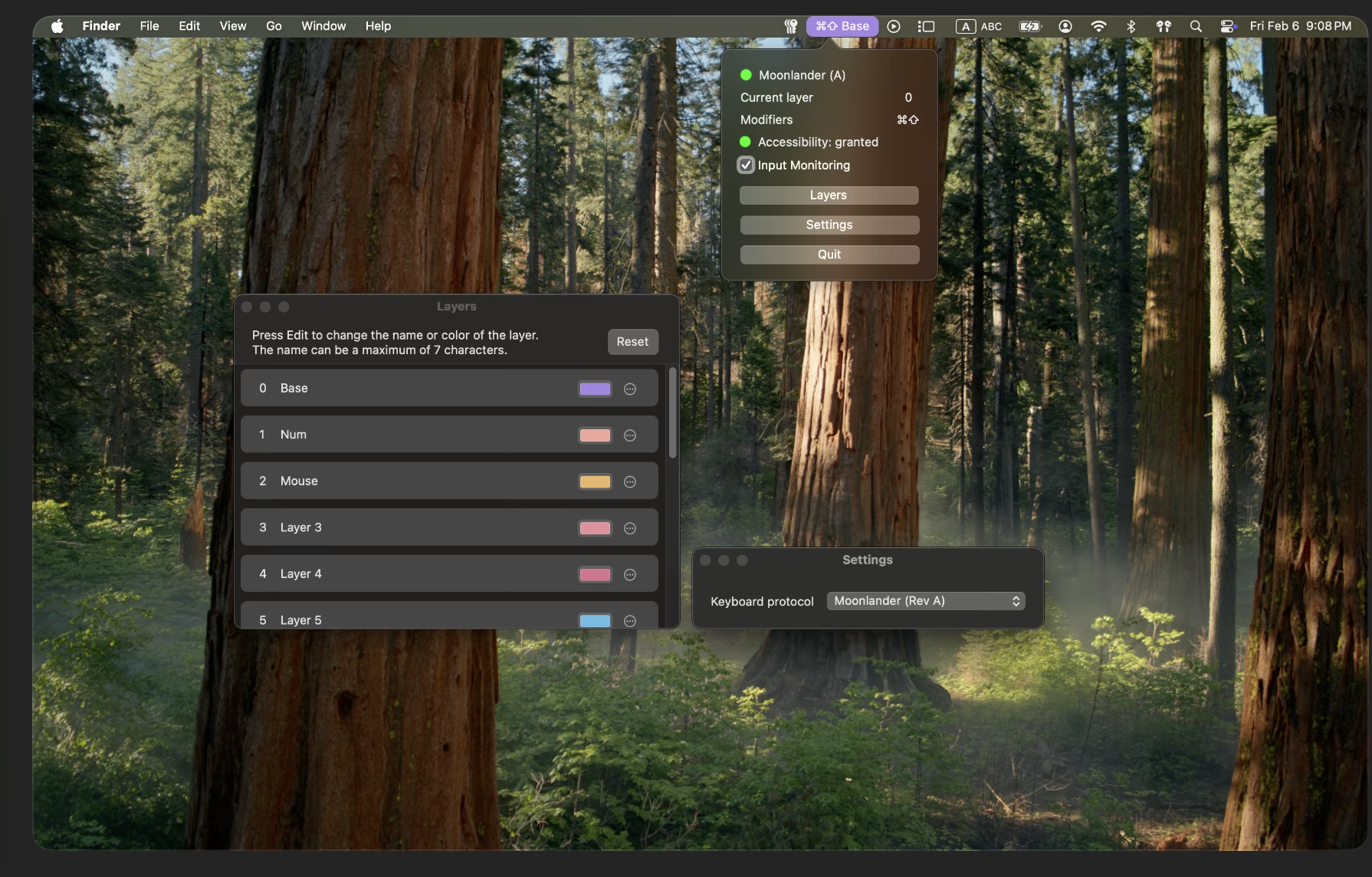Open the Apple menu
Viewport: 1372px width, 877px height.
tap(57, 26)
